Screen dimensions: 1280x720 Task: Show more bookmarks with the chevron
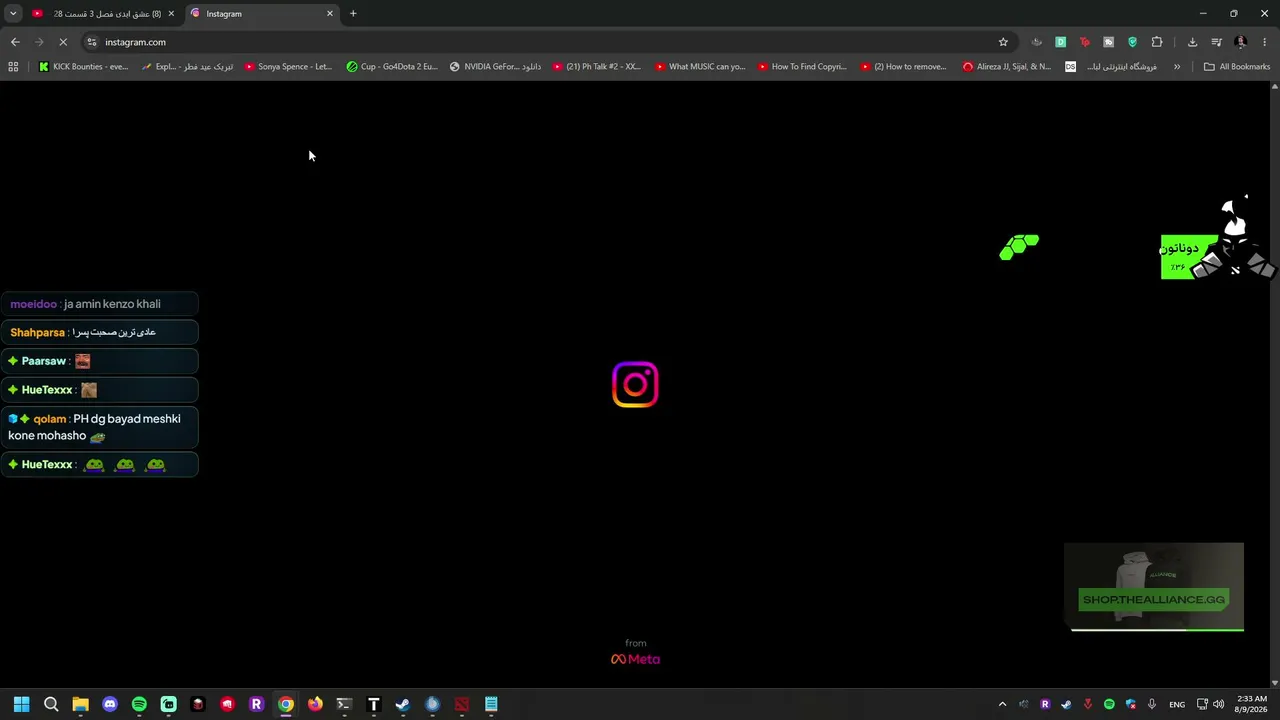(1177, 67)
